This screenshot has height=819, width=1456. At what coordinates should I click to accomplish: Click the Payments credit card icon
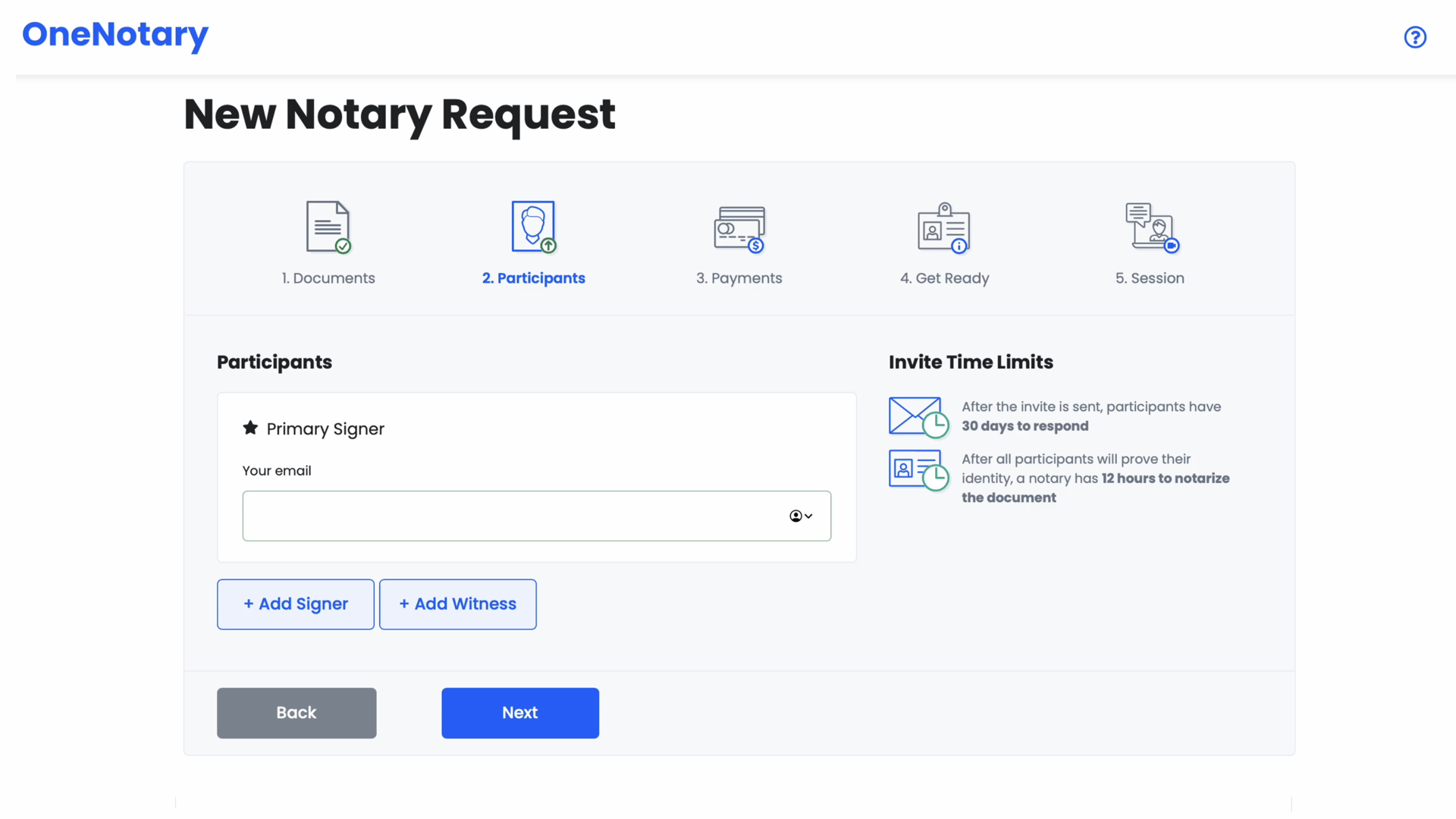[x=739, y=228]
